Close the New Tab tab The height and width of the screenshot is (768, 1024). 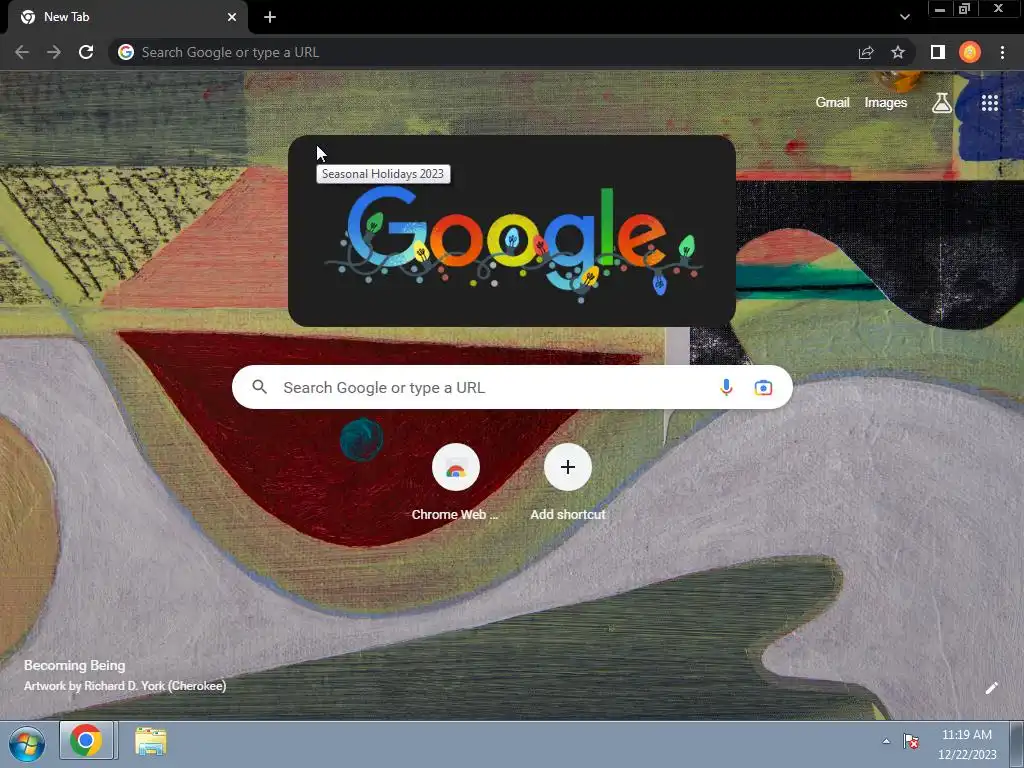[x=232, y=17]
